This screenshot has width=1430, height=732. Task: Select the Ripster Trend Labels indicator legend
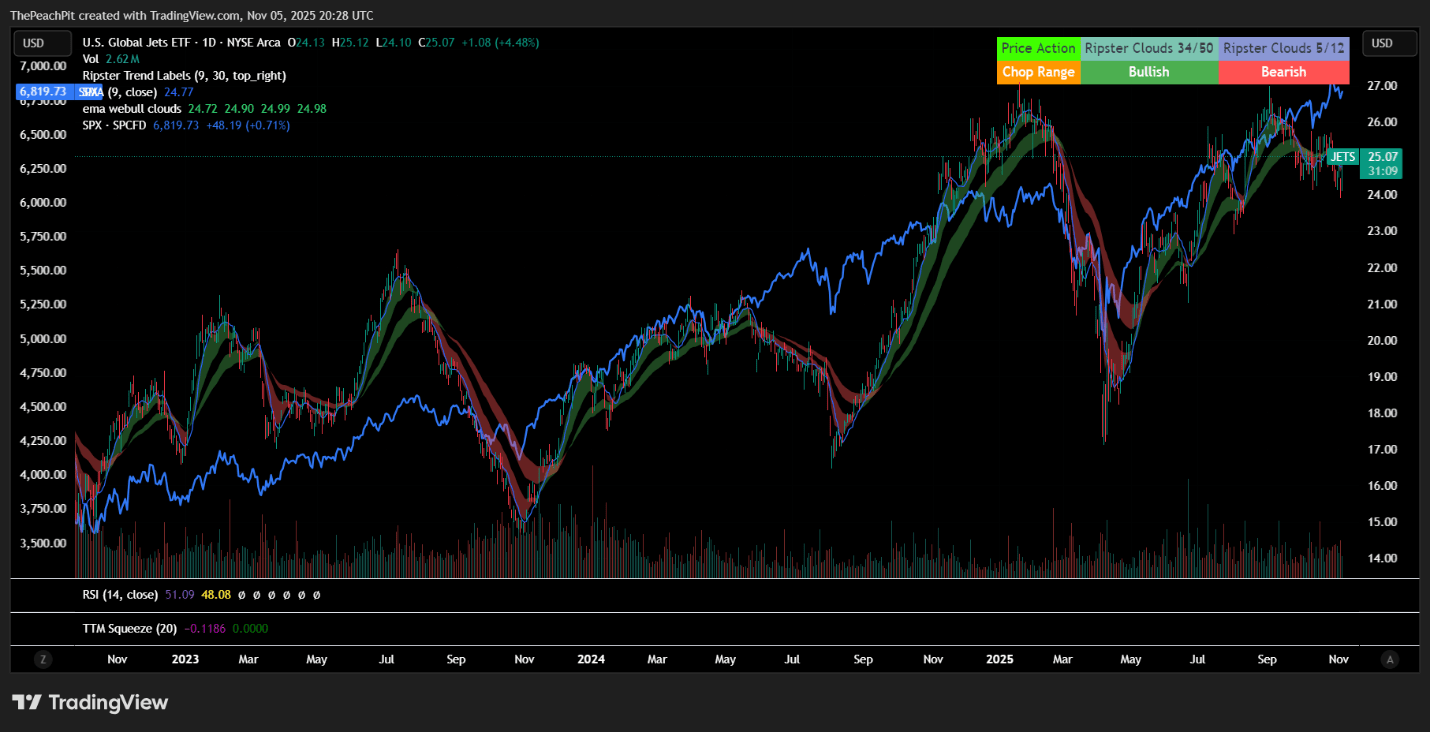click(184, 75)
